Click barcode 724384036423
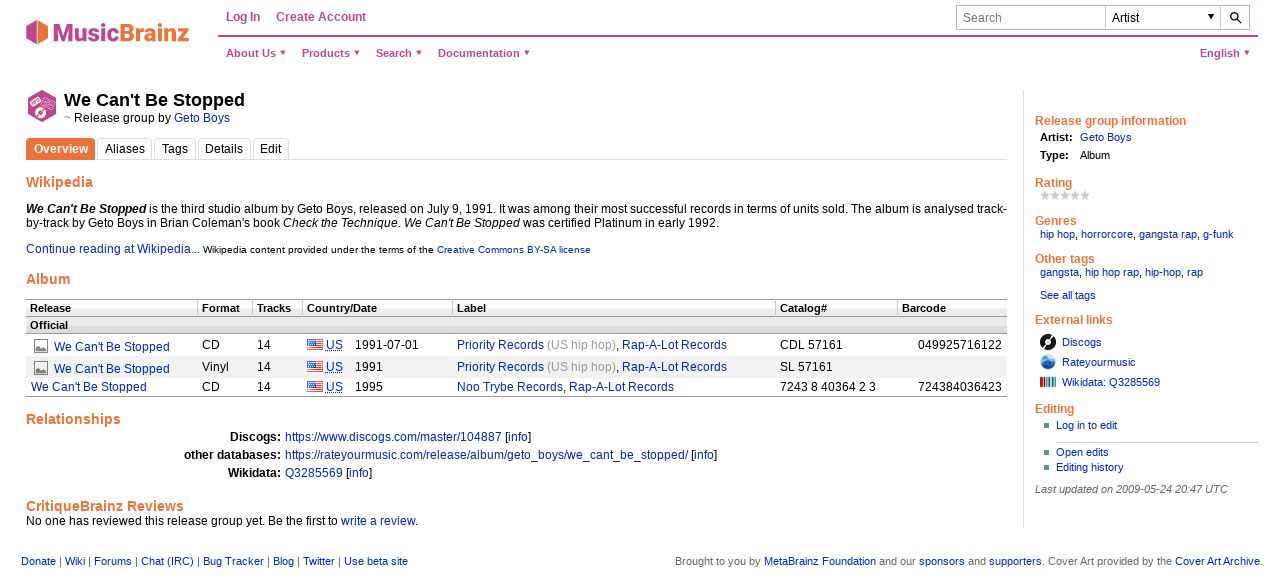Image resolution: width=1284 pixels, height=576 pixels. pyautogui.click(x=960, y=387)
